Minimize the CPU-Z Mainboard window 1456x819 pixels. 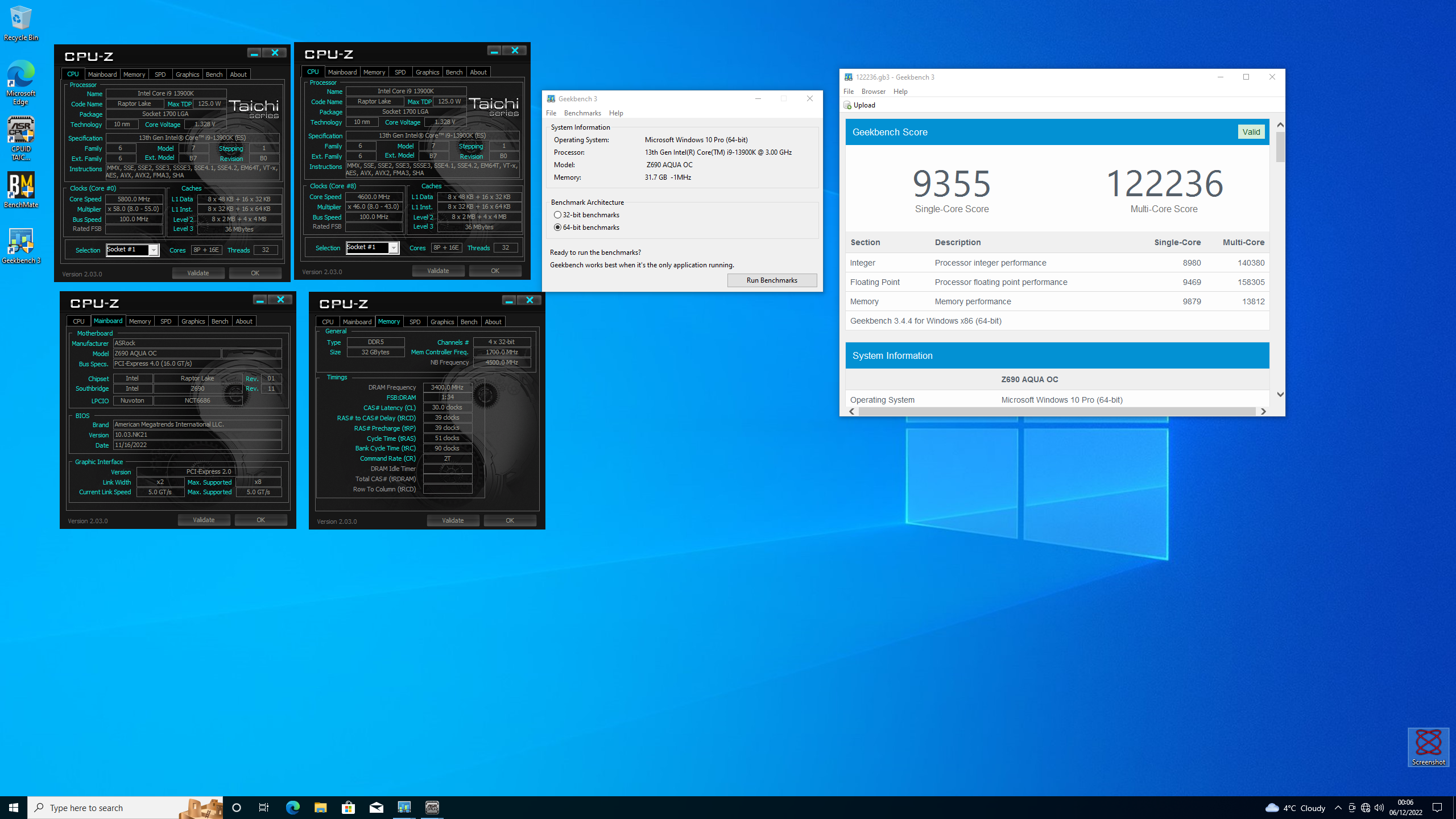260,300
